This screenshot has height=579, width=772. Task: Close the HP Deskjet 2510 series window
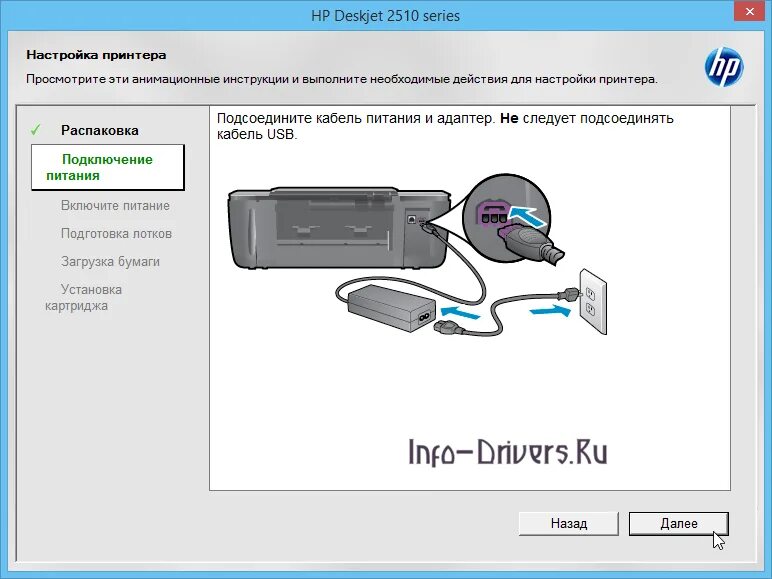749,11
